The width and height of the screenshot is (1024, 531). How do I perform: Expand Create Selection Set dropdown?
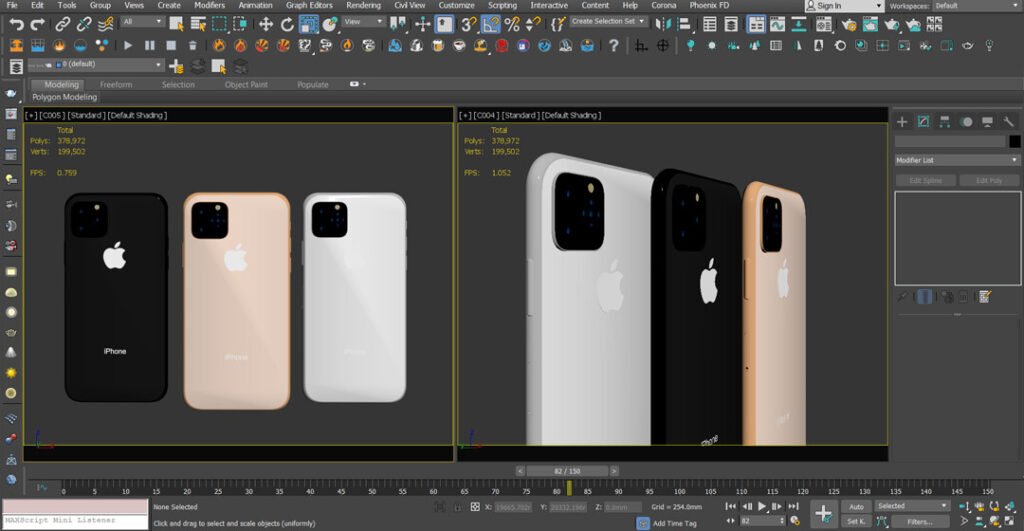(x=608, y=22)
